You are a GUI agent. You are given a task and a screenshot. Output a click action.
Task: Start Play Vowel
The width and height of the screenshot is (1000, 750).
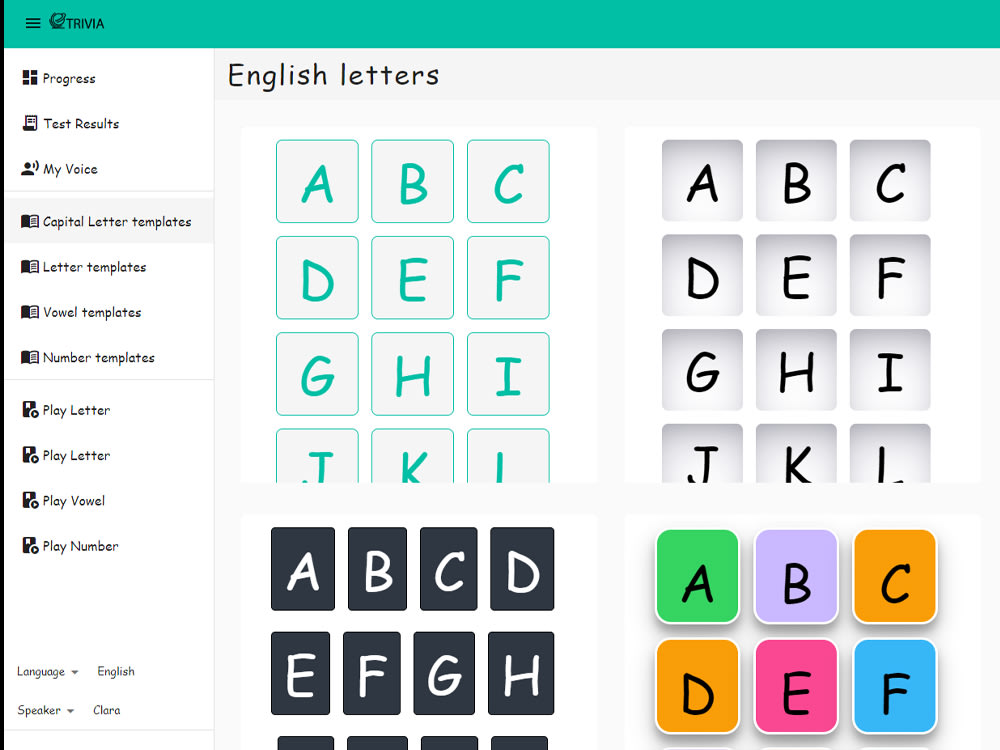[x=109, y=500]
